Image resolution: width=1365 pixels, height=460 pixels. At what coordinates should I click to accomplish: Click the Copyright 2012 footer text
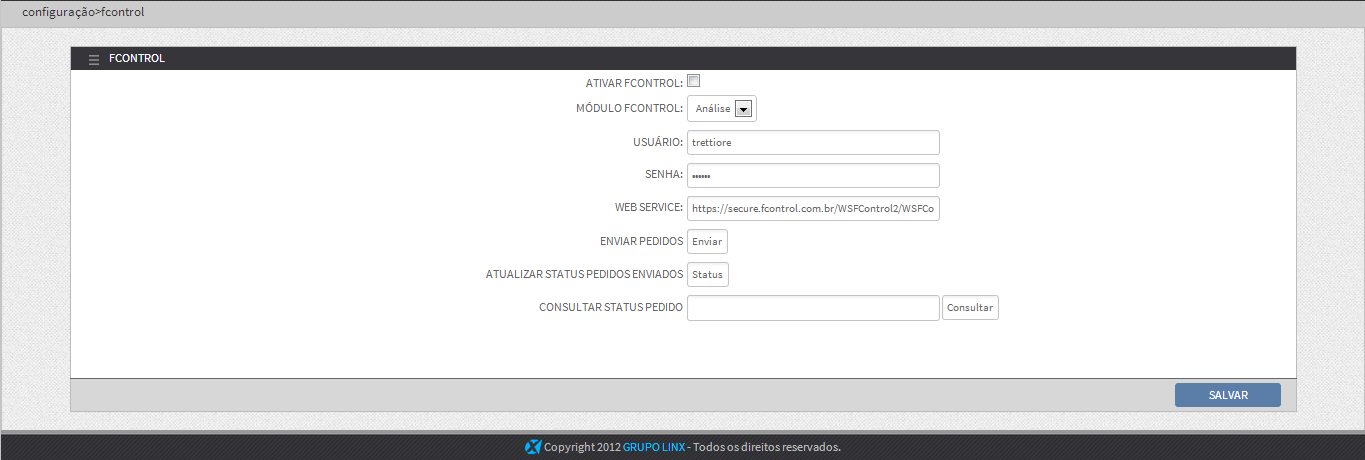(x=582, y=447)
